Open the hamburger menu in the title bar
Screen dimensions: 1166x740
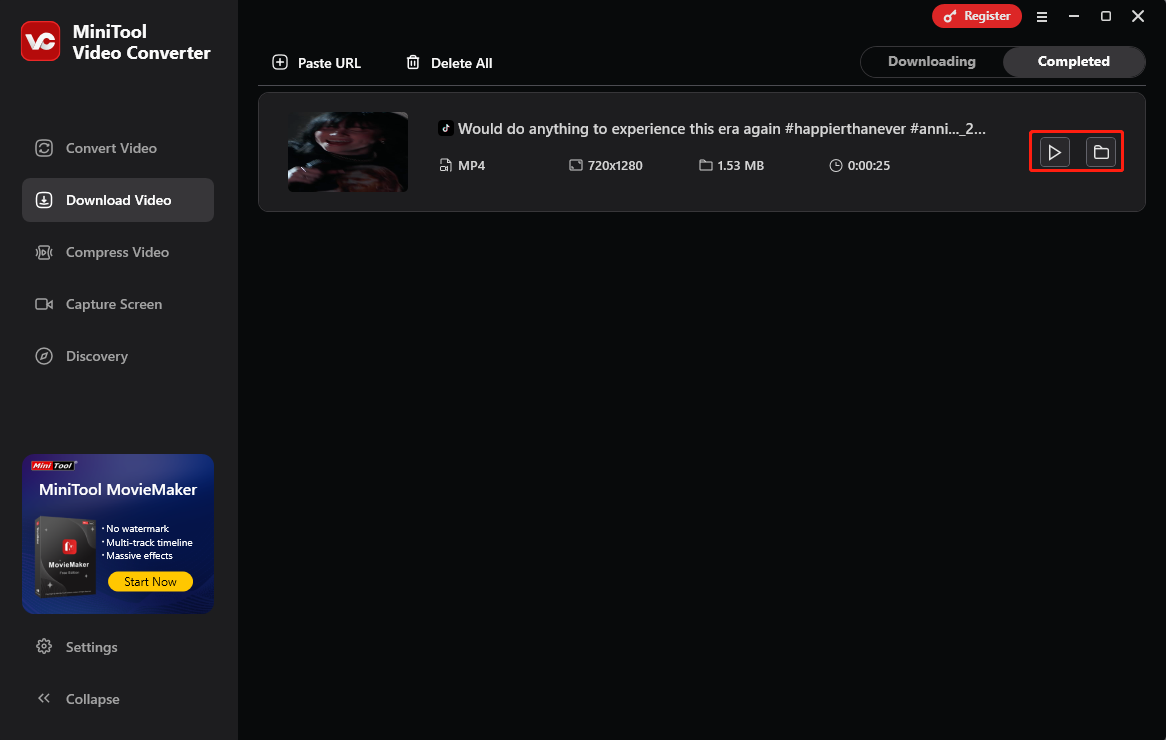[1042, 16]
